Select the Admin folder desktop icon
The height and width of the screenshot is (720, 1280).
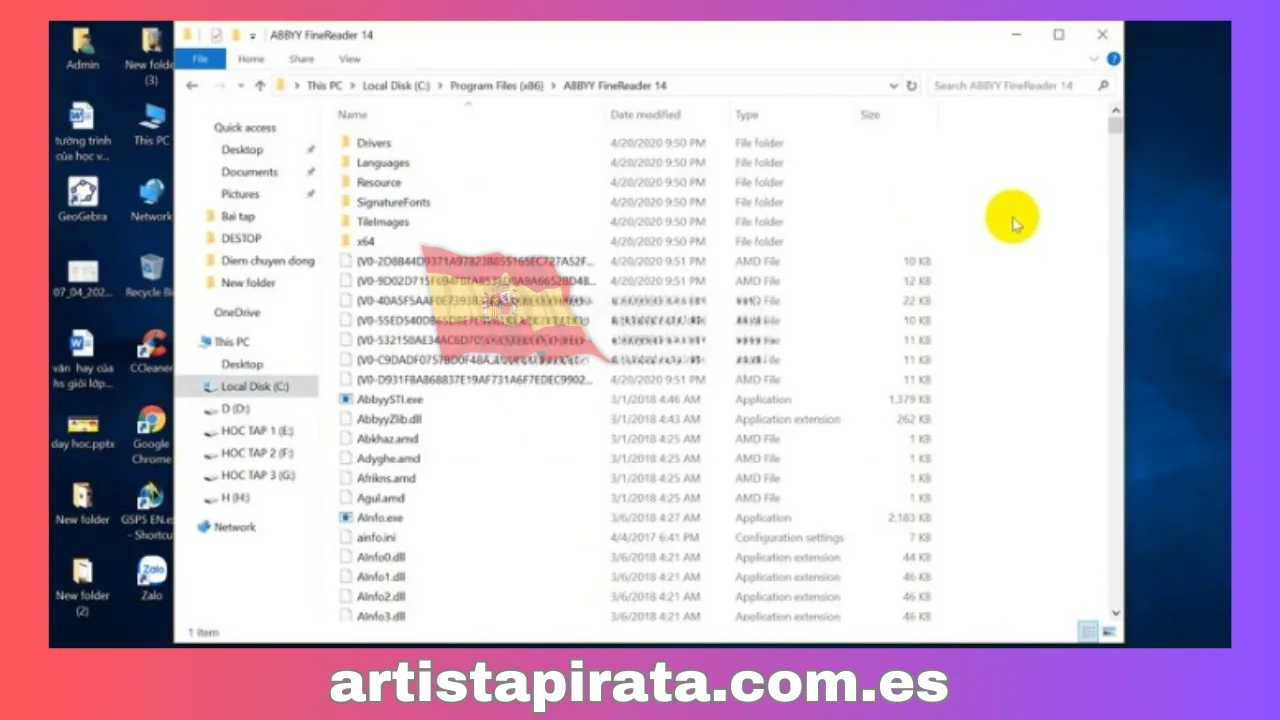pos(83,48)
